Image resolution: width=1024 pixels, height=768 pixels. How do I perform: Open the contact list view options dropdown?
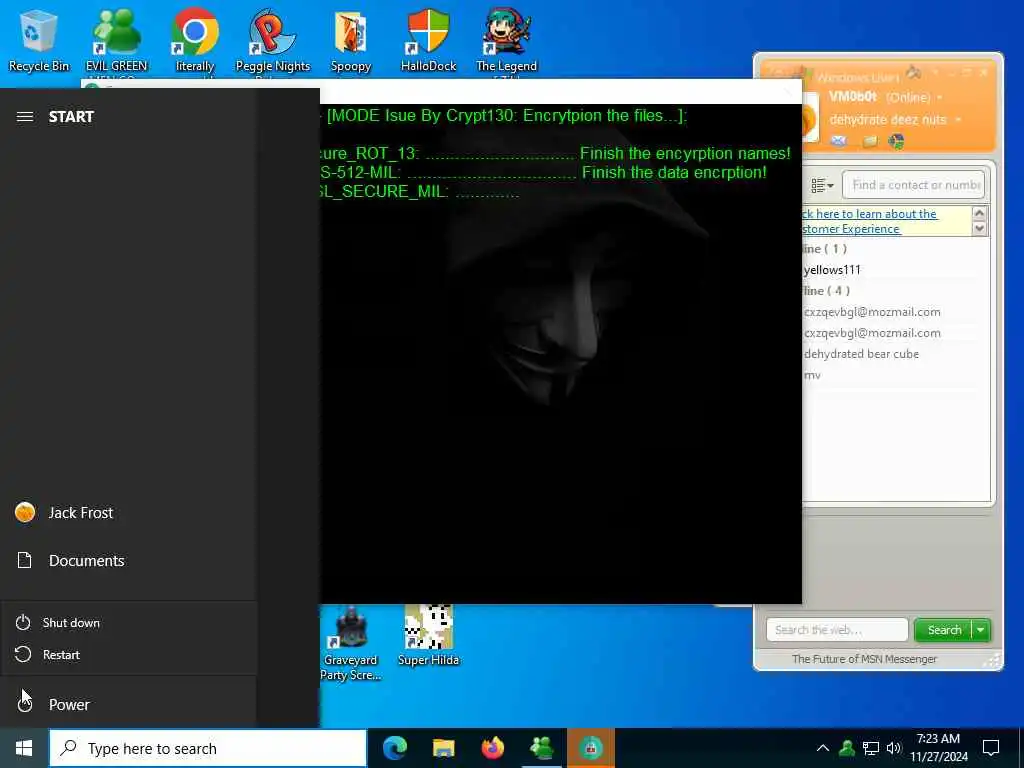[822, 185]
